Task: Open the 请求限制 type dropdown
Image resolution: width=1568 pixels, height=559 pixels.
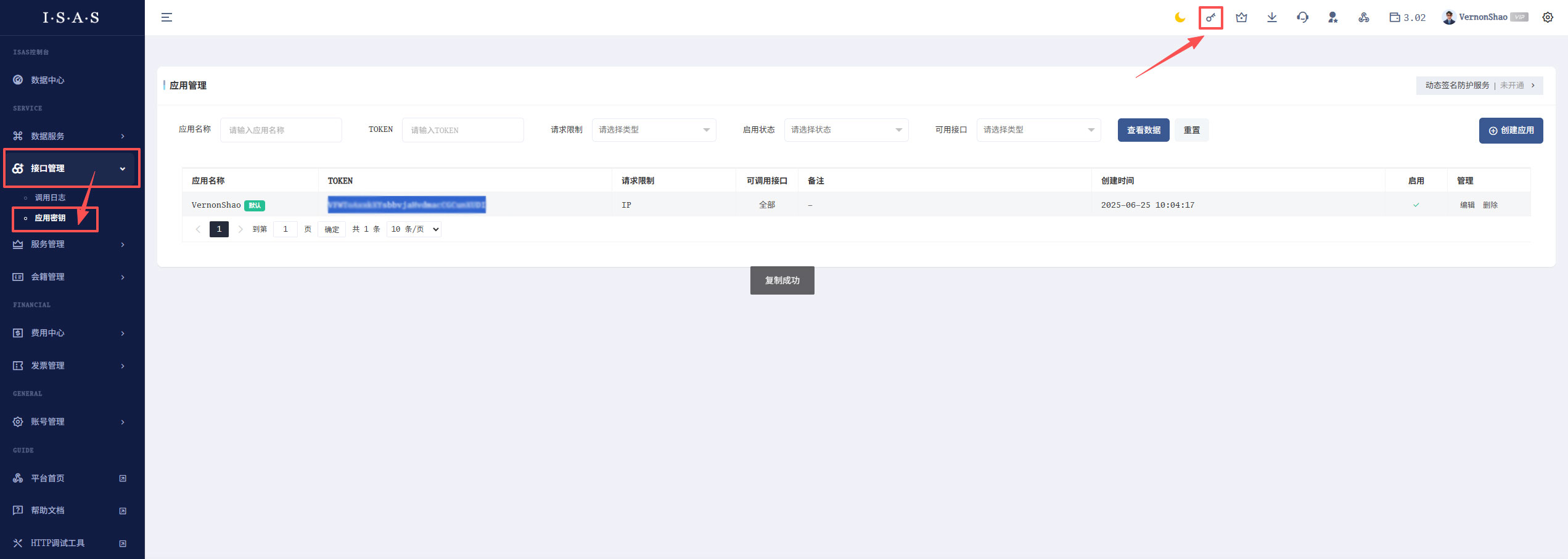Action: click(654, 130)
